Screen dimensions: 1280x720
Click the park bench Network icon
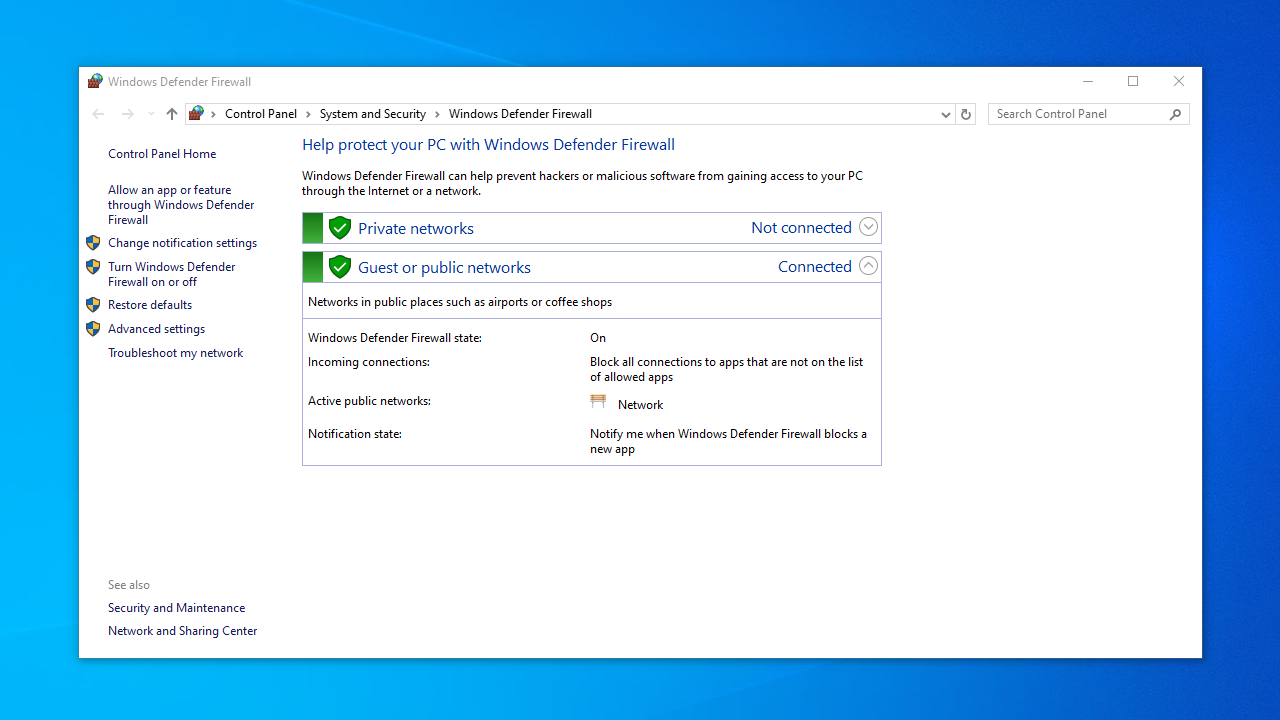(598, 402)
